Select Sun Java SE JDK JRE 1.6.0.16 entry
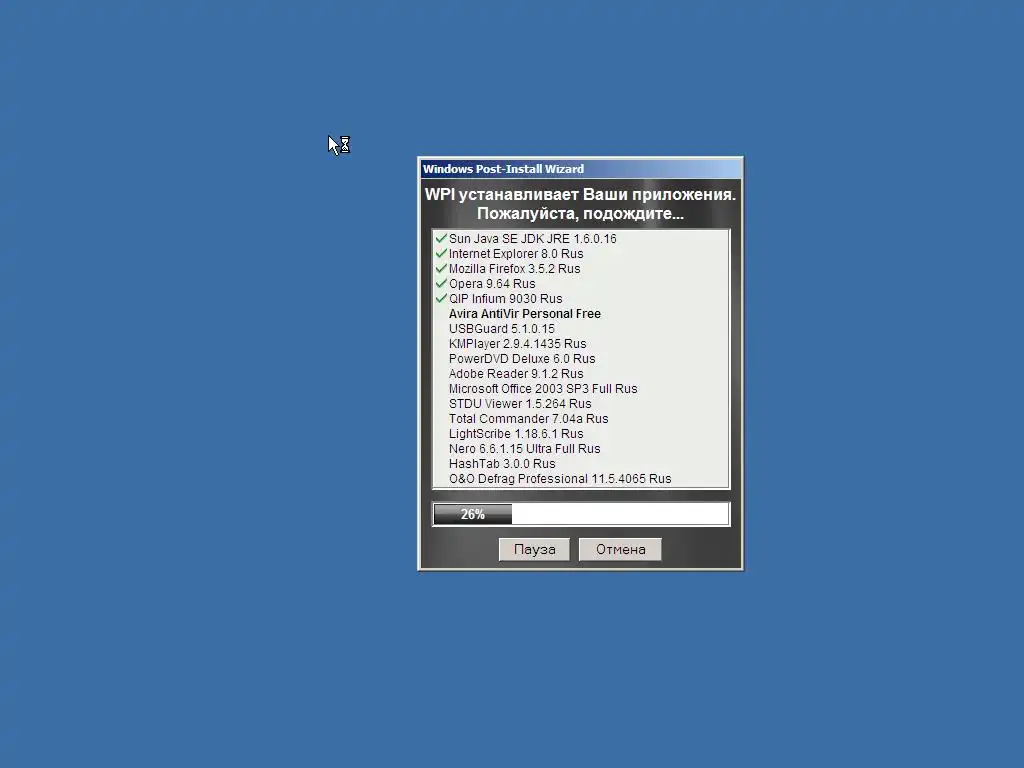Viewport: 1024px width, 768px height. (532, 239)
